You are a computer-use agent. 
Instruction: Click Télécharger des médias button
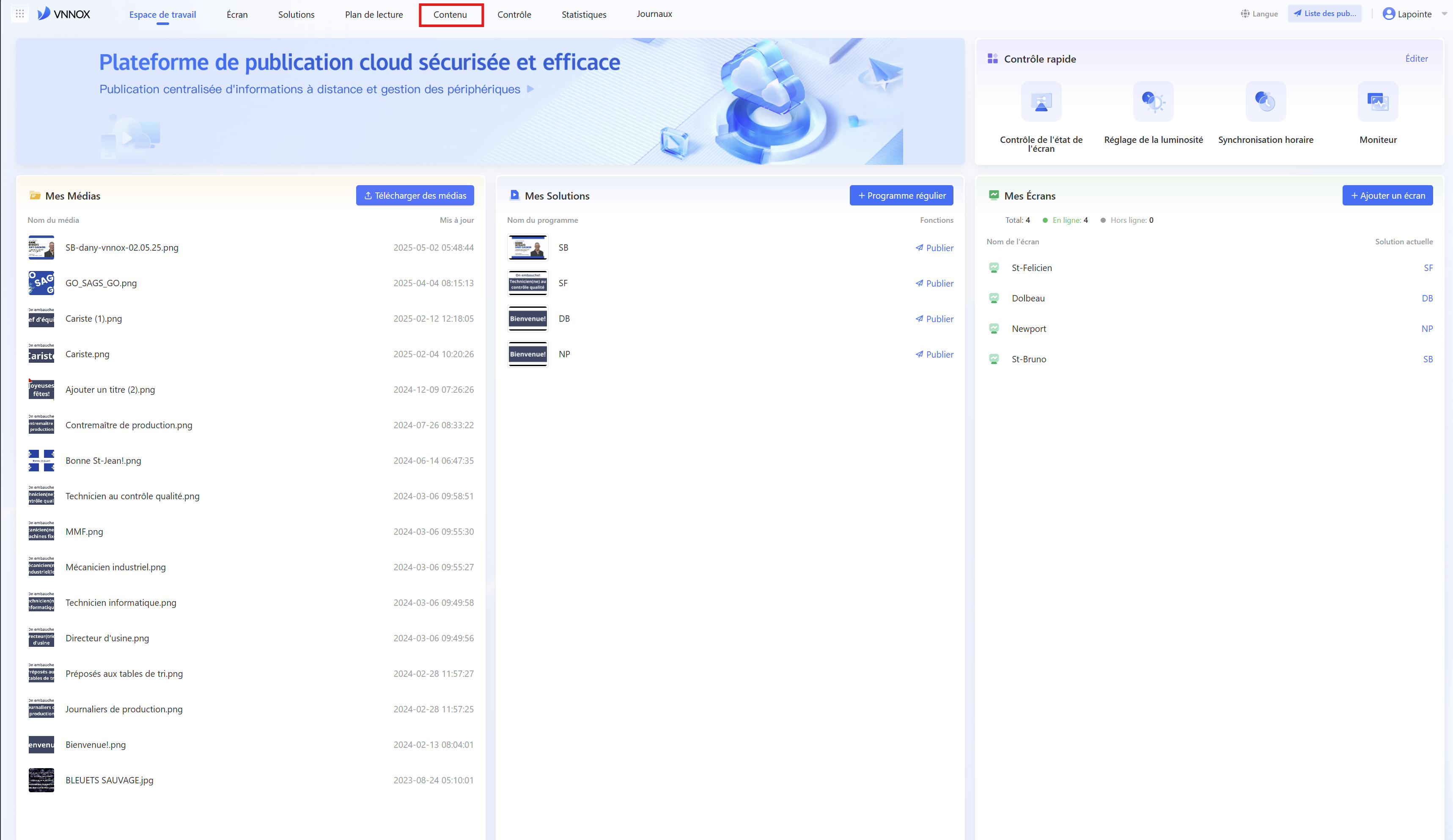coord(415,195)
